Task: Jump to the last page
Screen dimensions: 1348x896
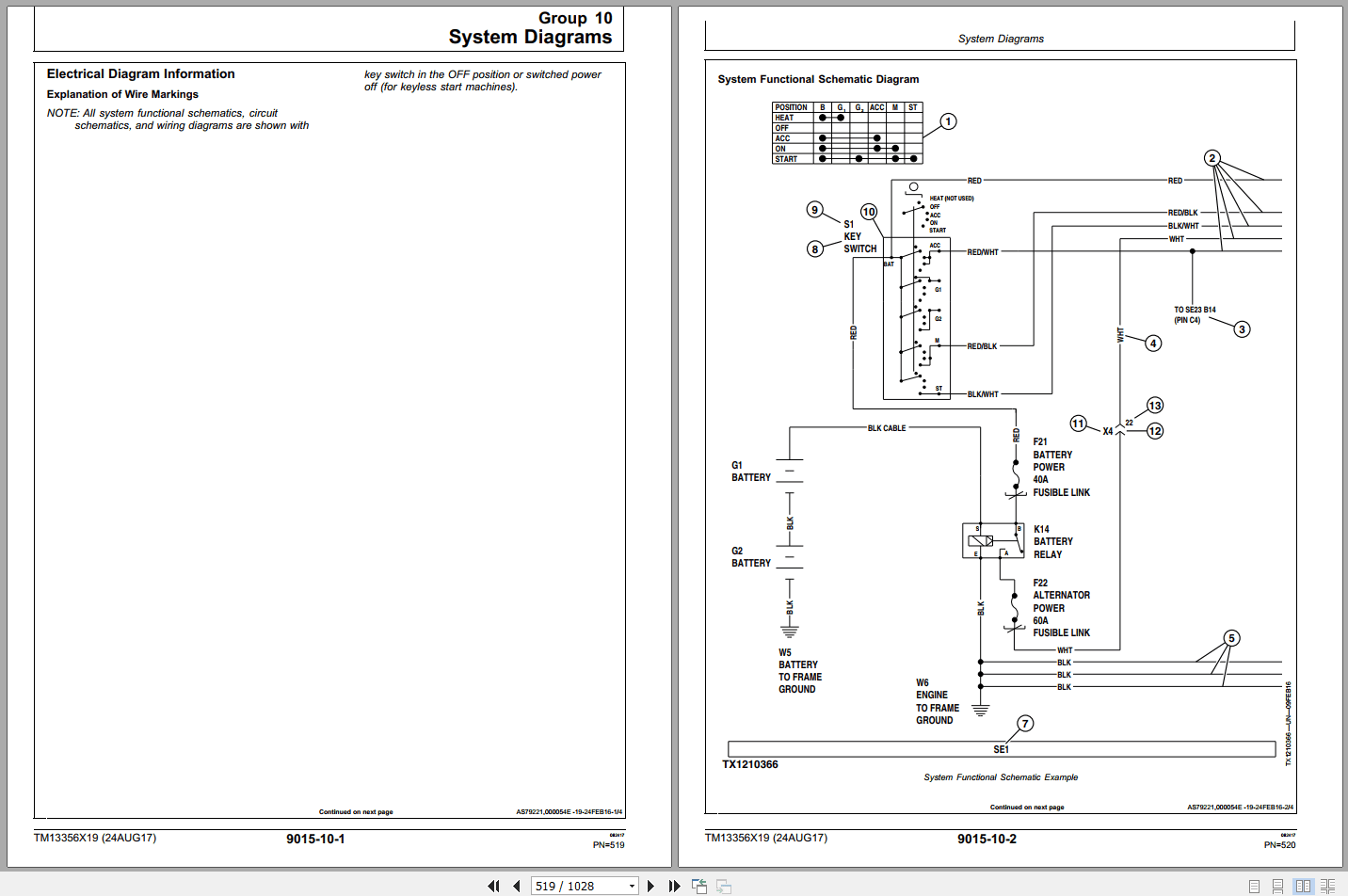Action: coord(674,886)
